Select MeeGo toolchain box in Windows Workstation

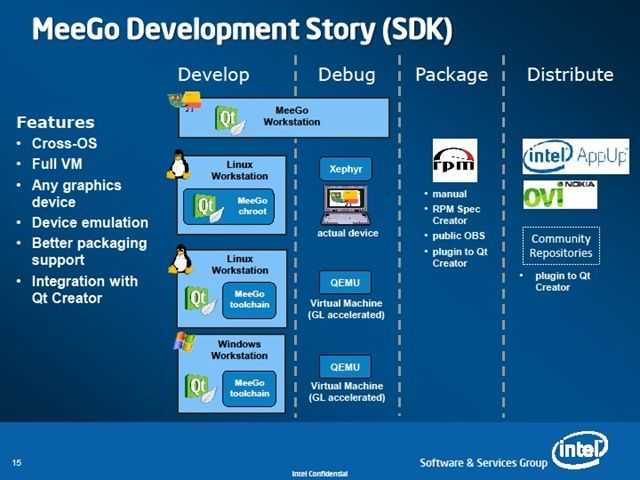point(249,389)
